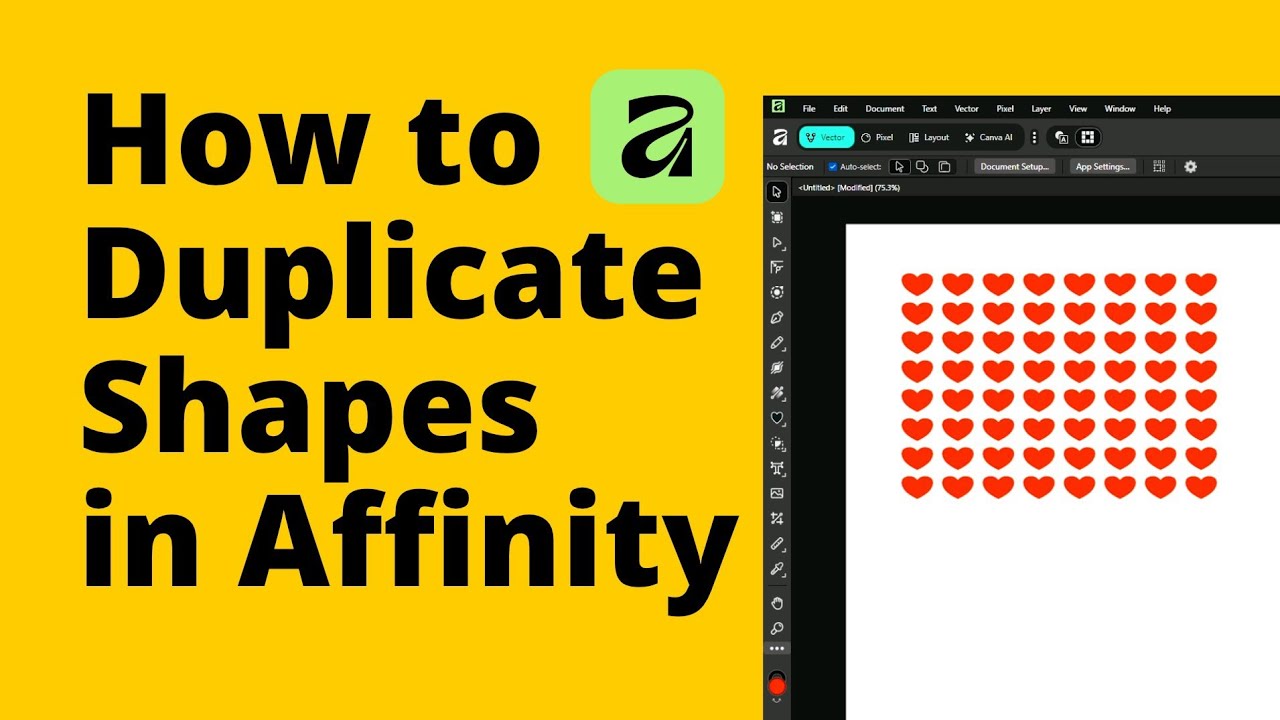Click the No Selection status text

click(790, 167)
